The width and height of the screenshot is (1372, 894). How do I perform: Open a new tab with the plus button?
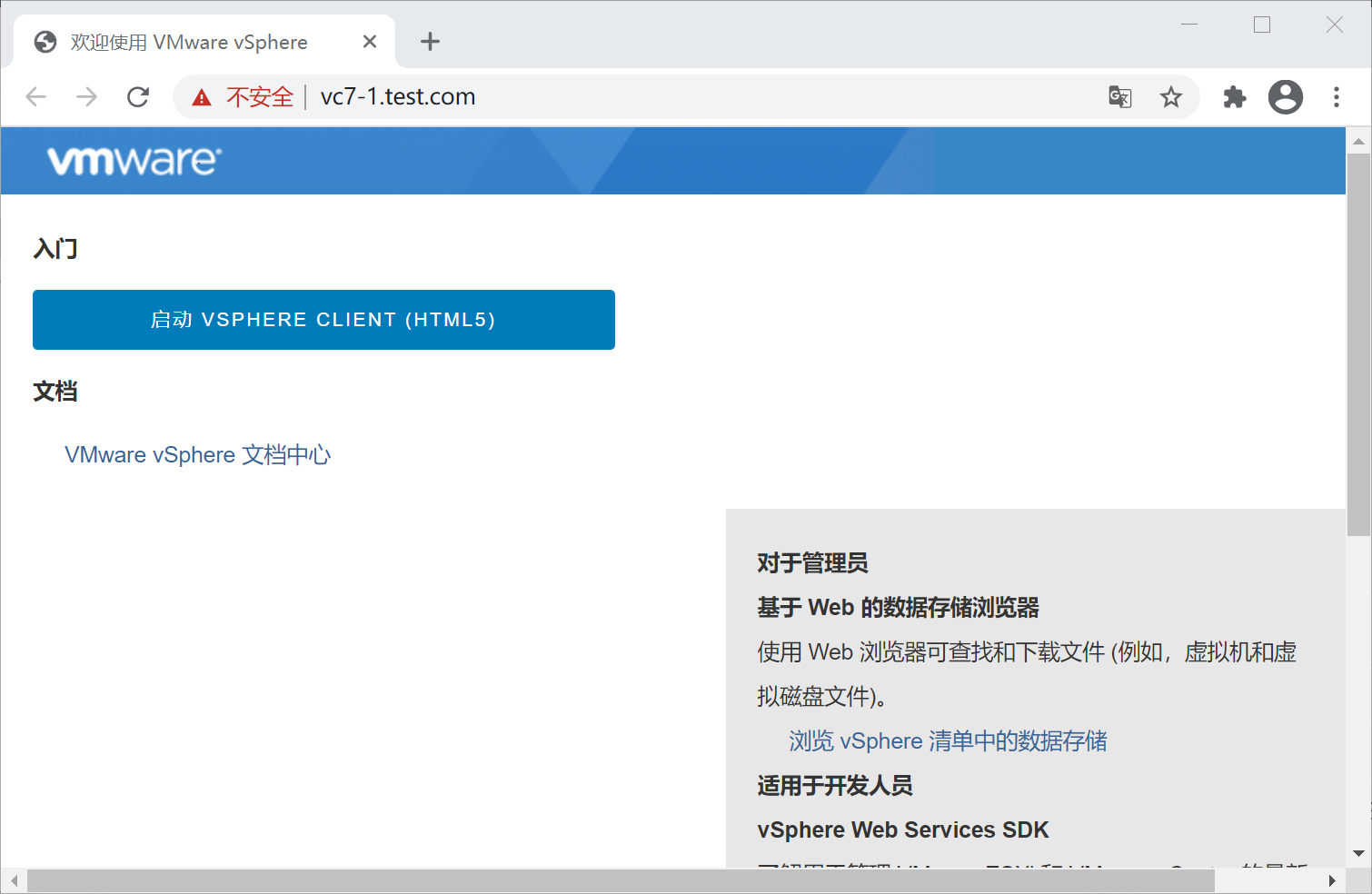(x=431, y=42)
